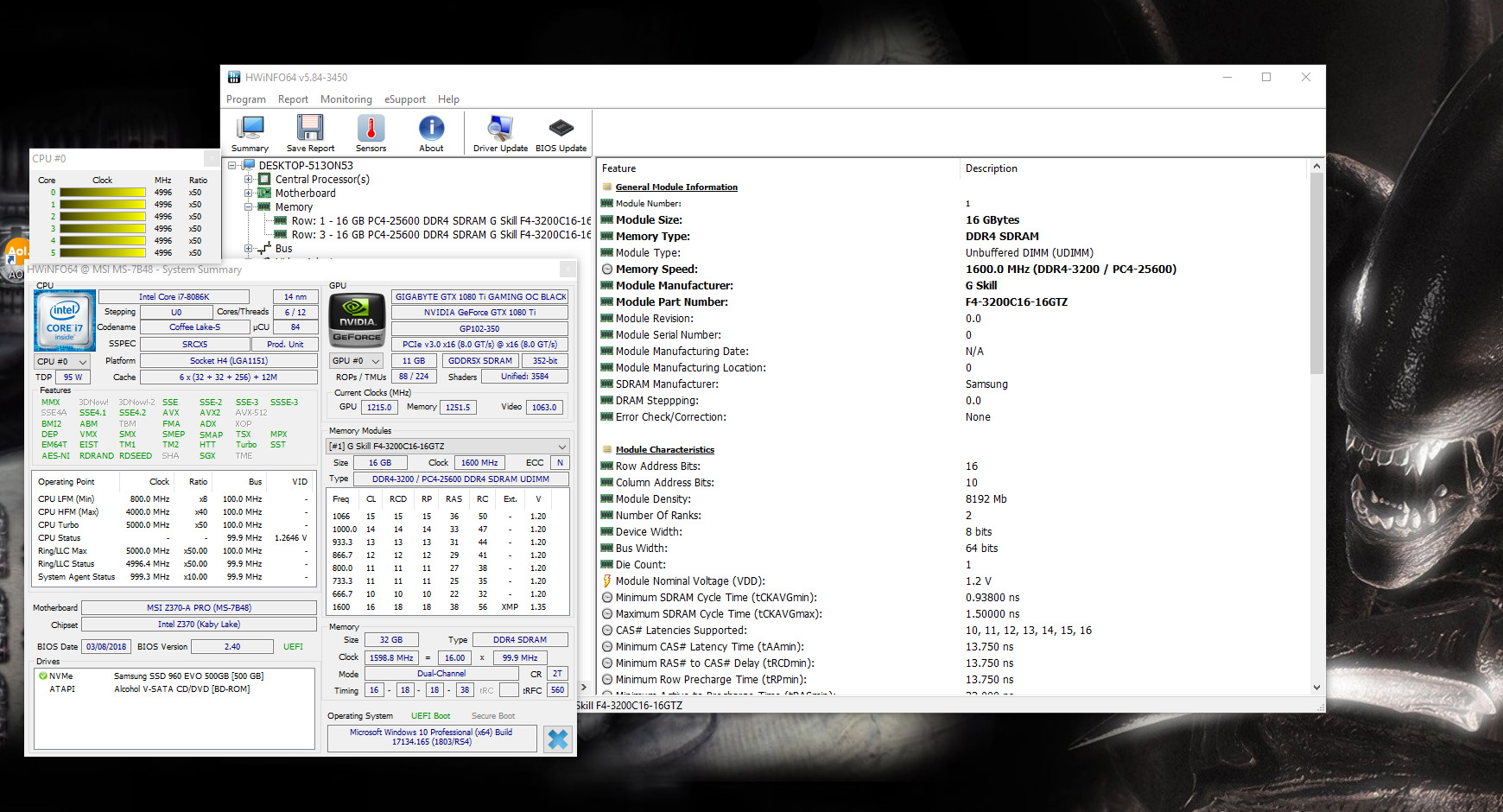
Task: Click the About info icon
Action: (x=431, y=128)
